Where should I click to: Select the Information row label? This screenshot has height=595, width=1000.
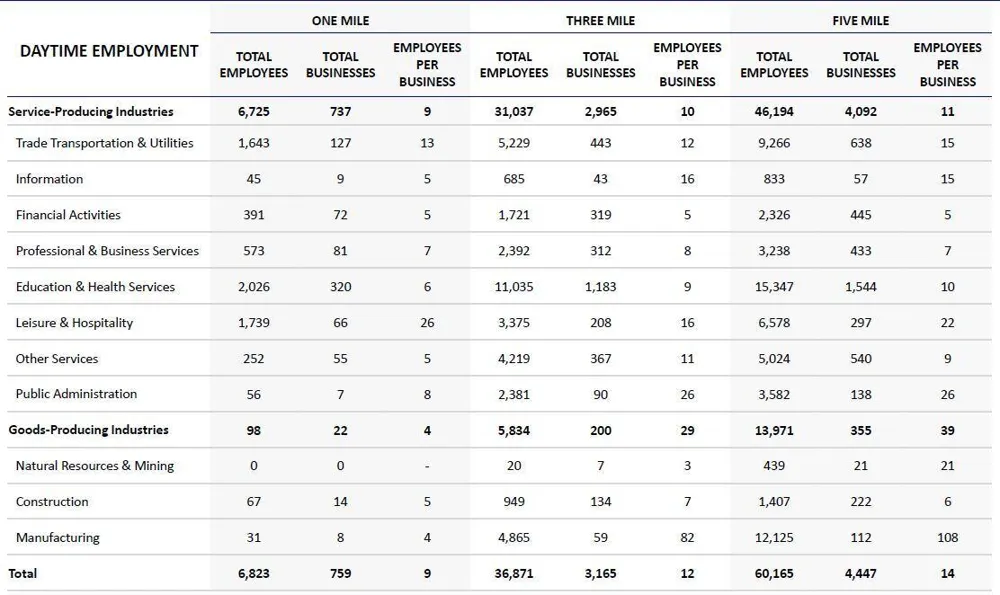[50, 179]
